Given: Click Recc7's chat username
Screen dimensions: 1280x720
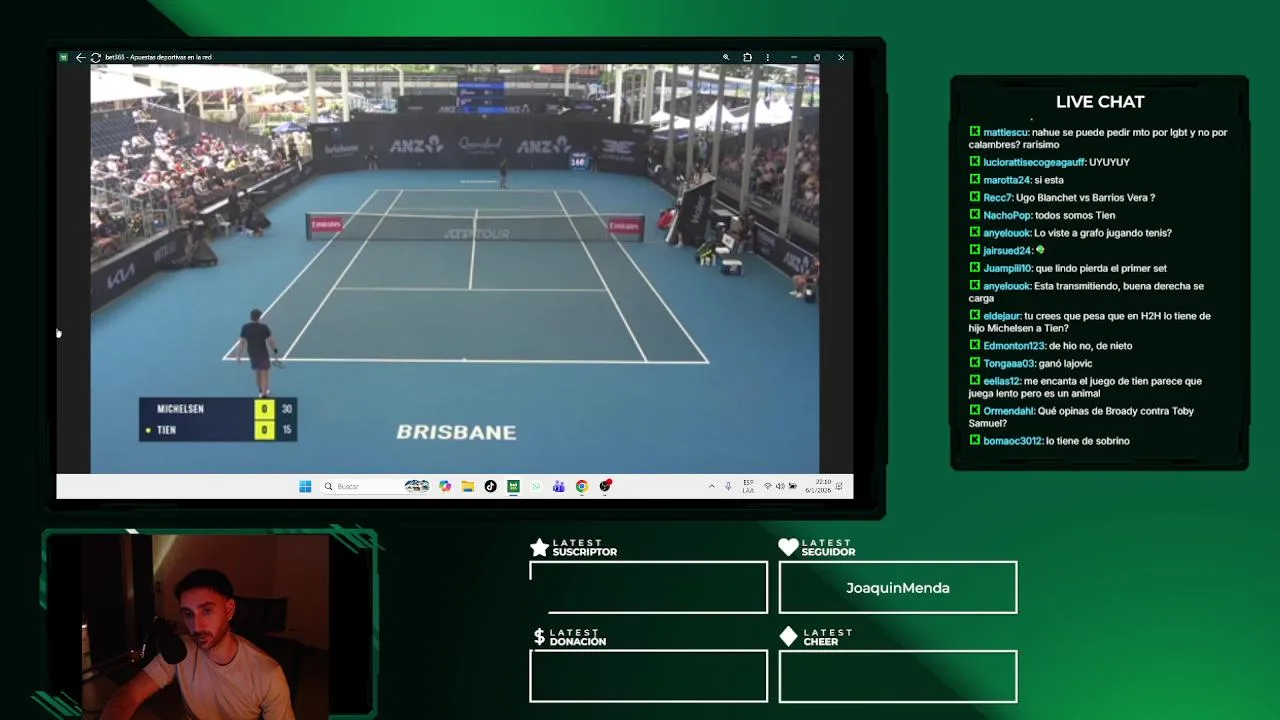Looking at the screenshot, I should click(x=997, y=198).
